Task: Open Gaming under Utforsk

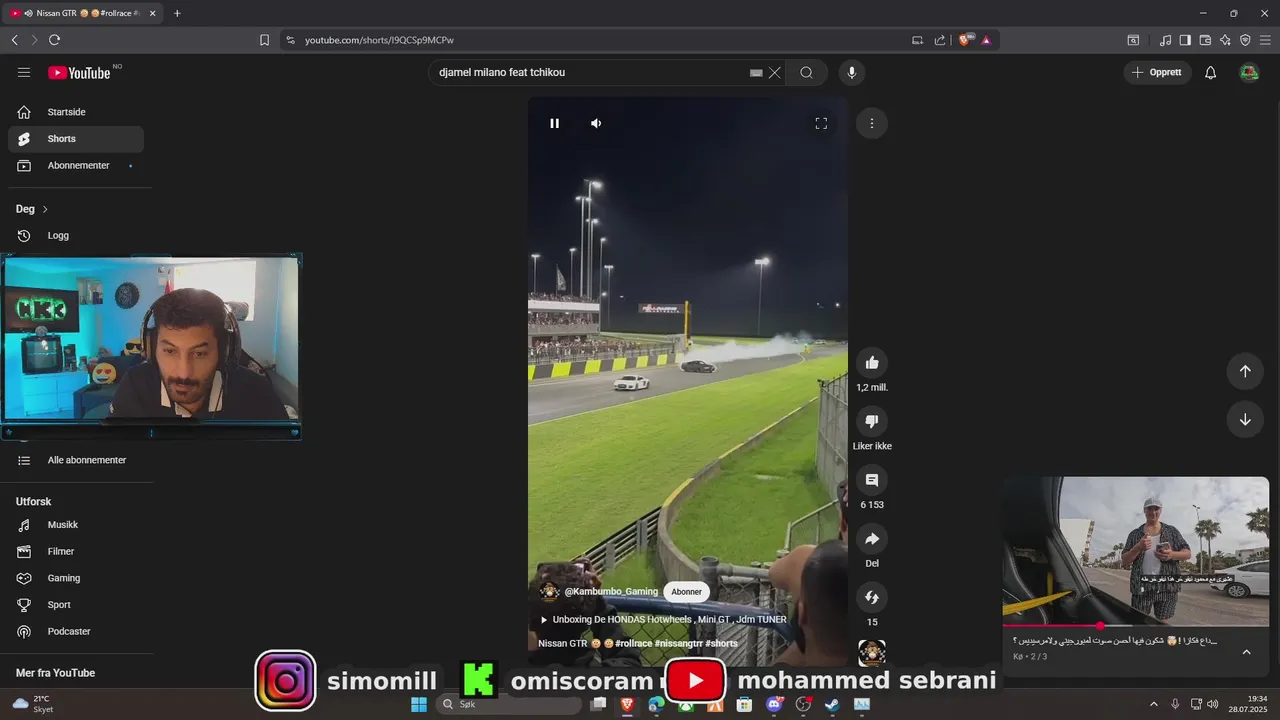Action: point(76,578)
